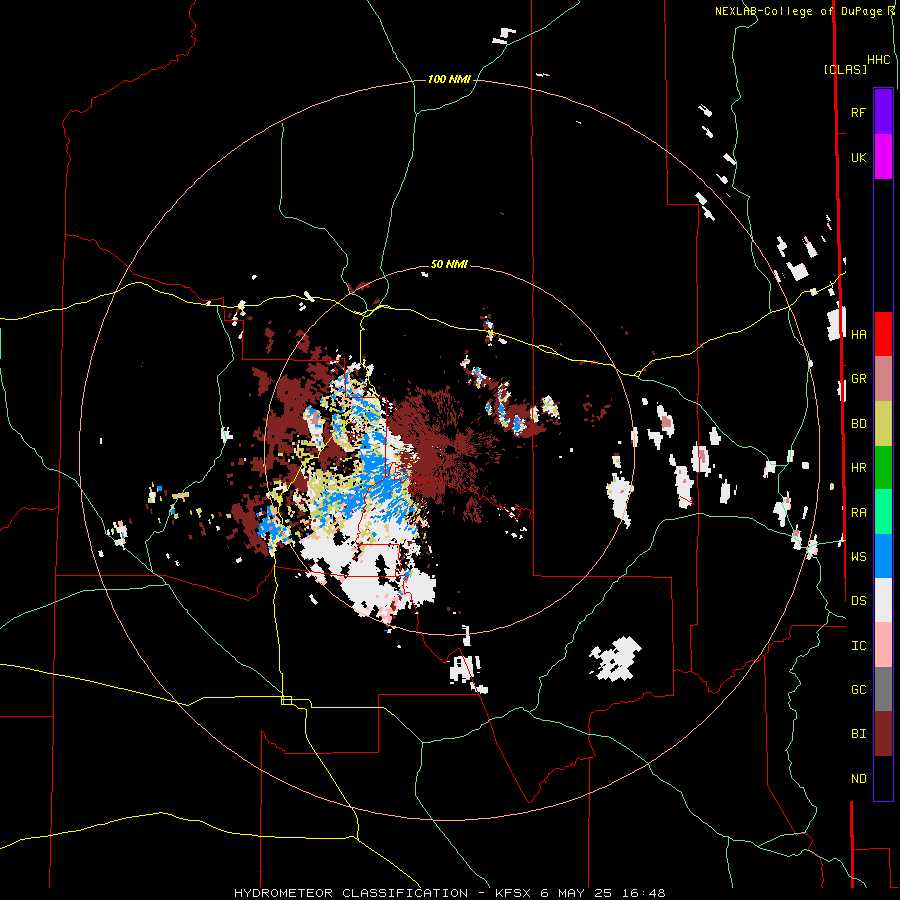The width and height of the screenshot is (900, 900).
Task: Click the BD legend label
Action: [x=858, y=424]
